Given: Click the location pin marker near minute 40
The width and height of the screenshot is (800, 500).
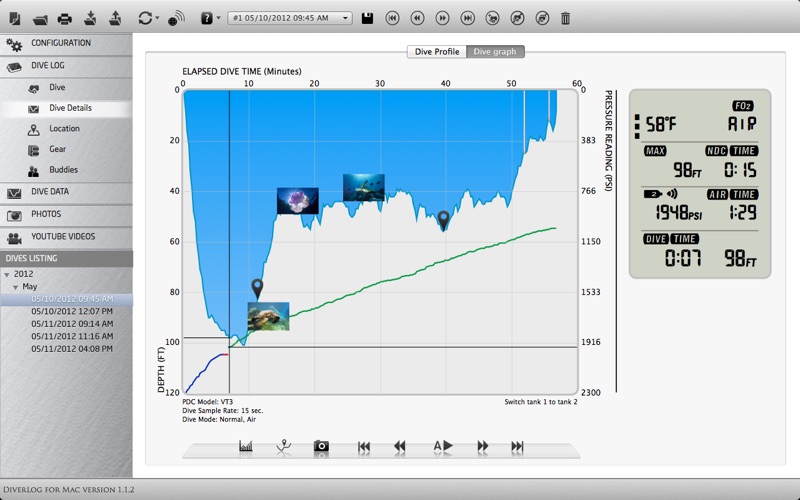Looking at the screenshot, I should (444, 220).
